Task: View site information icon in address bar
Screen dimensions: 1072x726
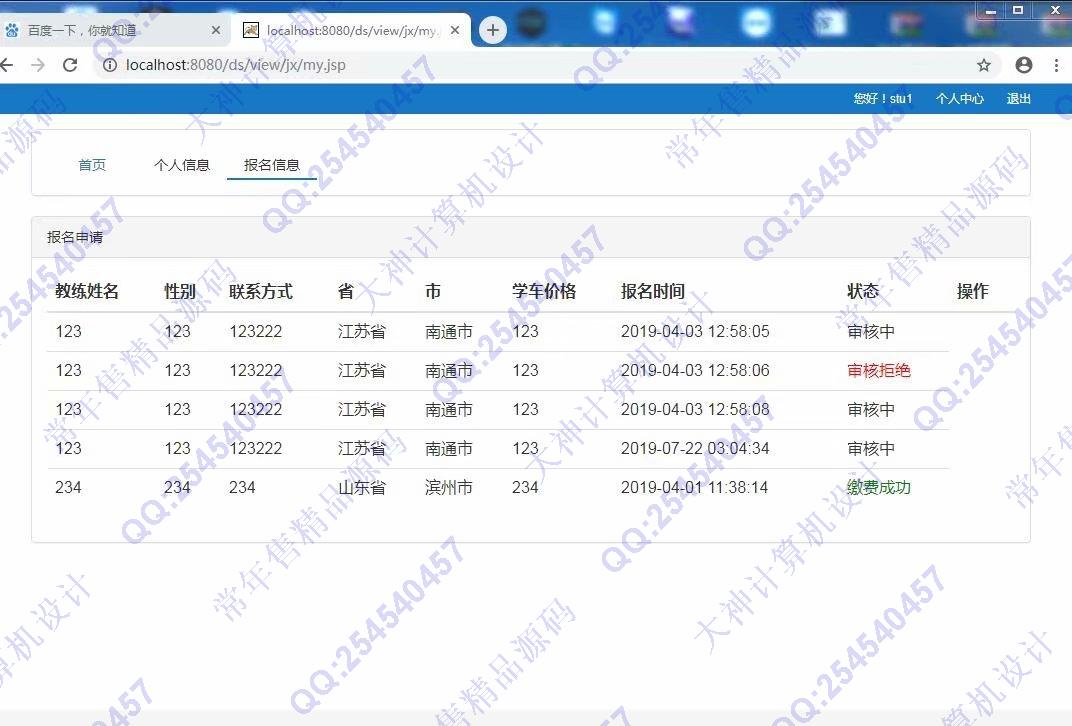Action: [x=109, y=65]
